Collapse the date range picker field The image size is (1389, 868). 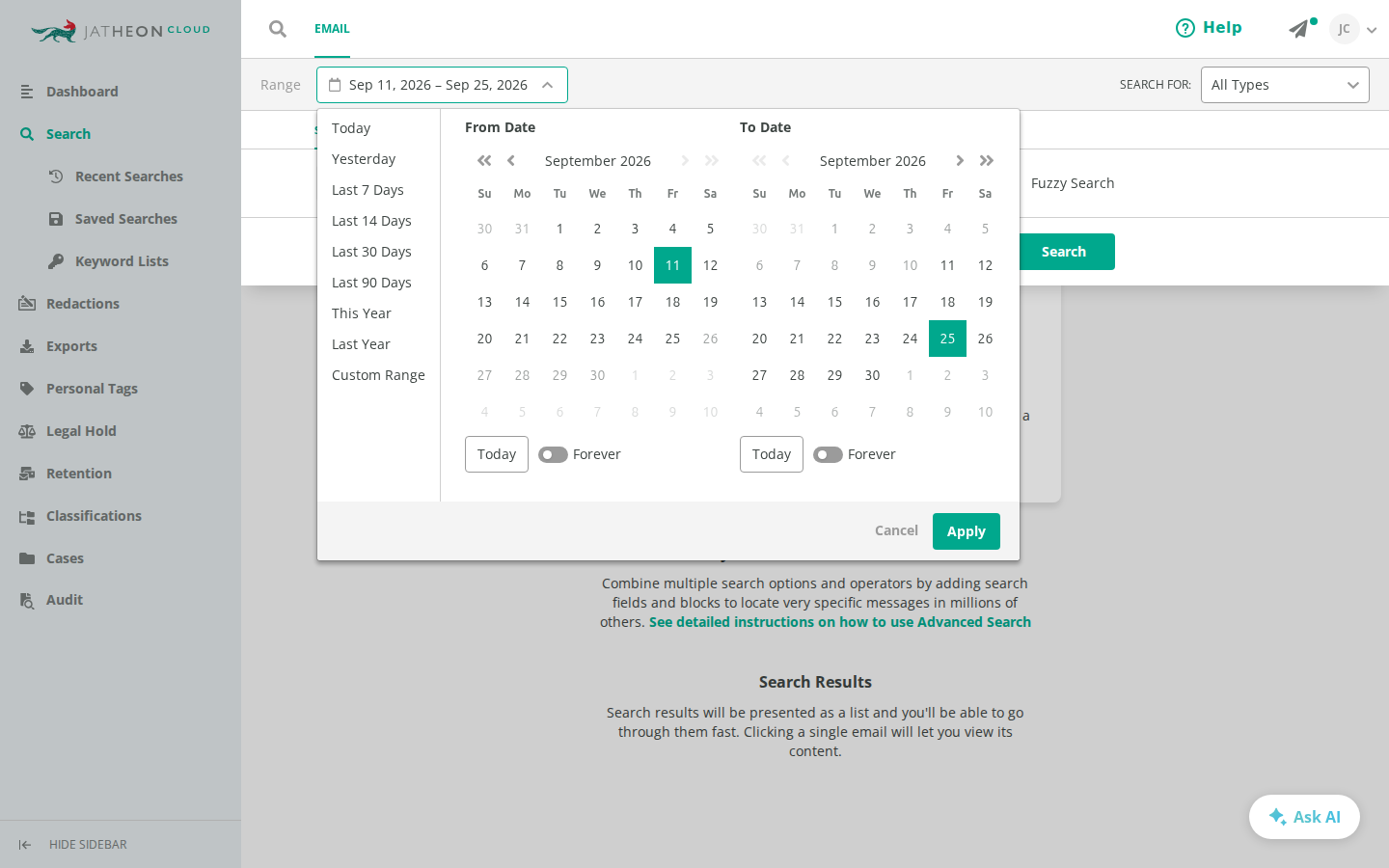pyautogui.click(x=442, y=85)
